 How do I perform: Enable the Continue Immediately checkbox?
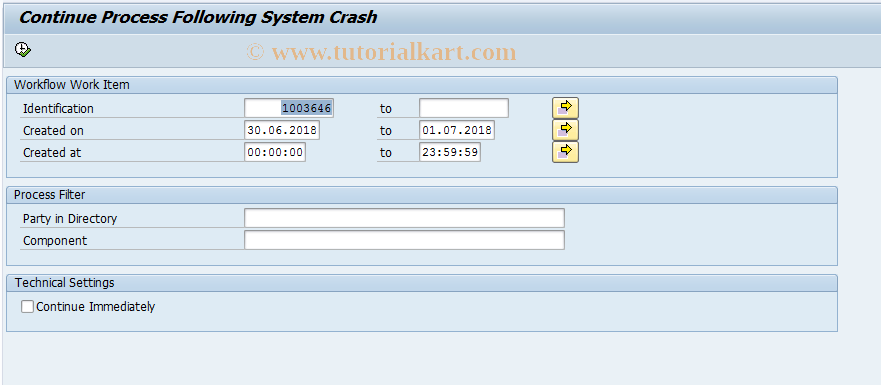[27, 306]
